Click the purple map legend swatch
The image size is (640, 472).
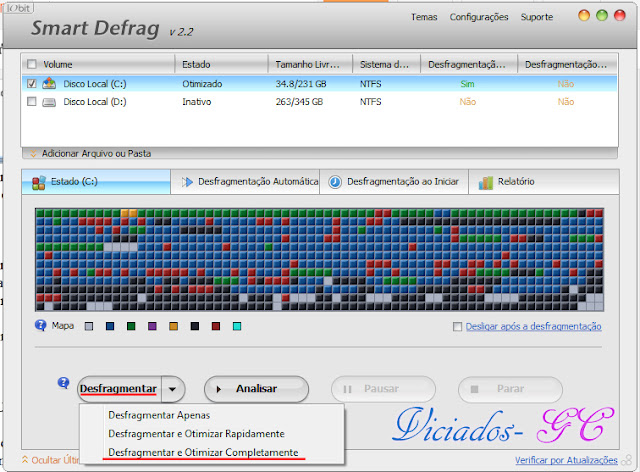point(152,326)
